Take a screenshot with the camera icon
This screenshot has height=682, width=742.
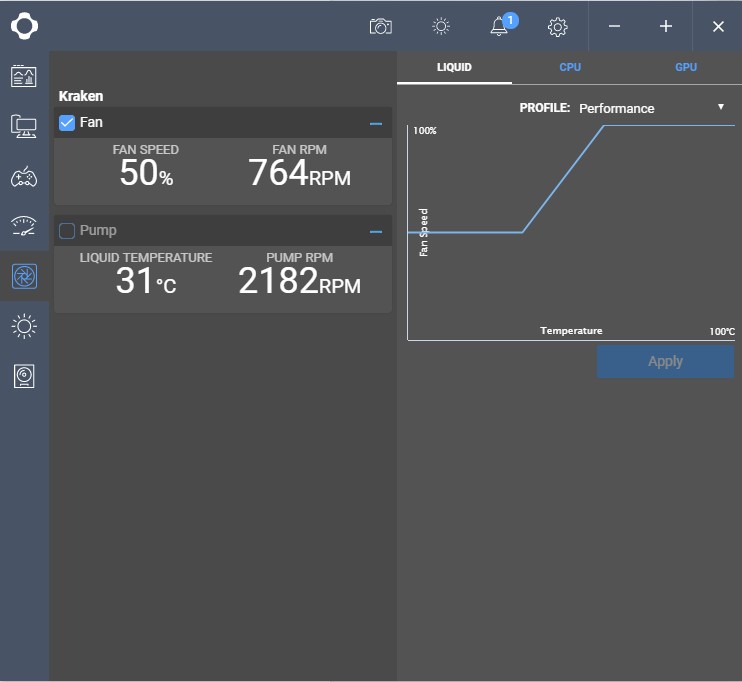(x=380, y=27)
